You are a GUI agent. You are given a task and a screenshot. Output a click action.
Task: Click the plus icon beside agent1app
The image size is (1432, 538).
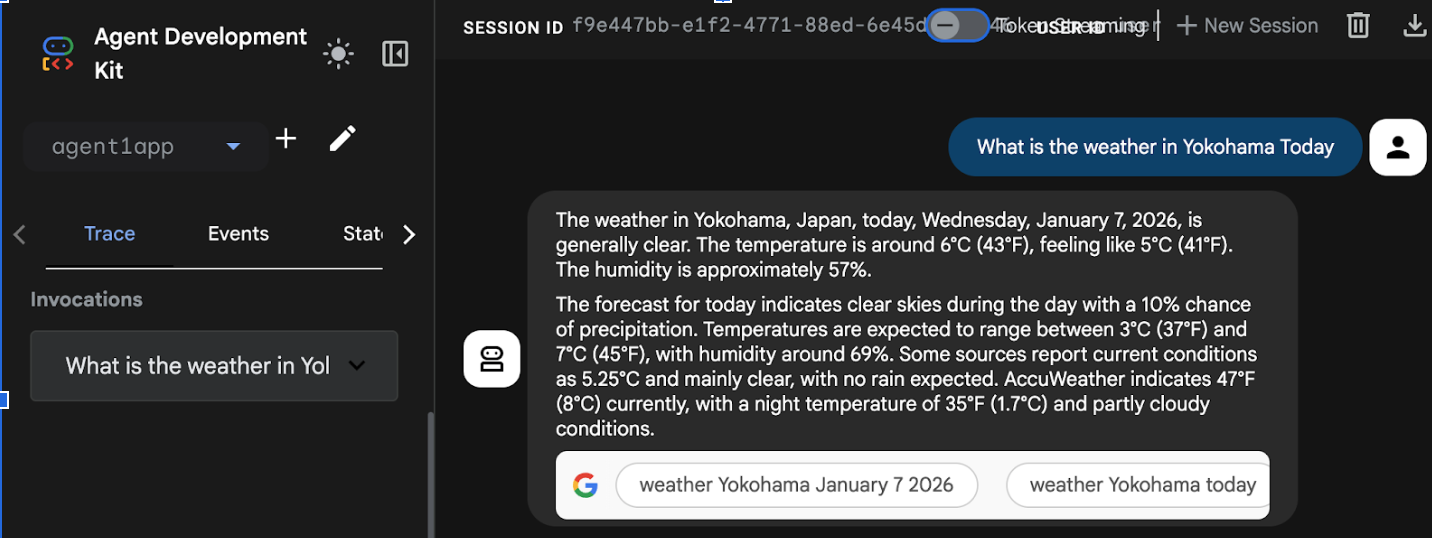pyautogui.click(x=286, y=139)
